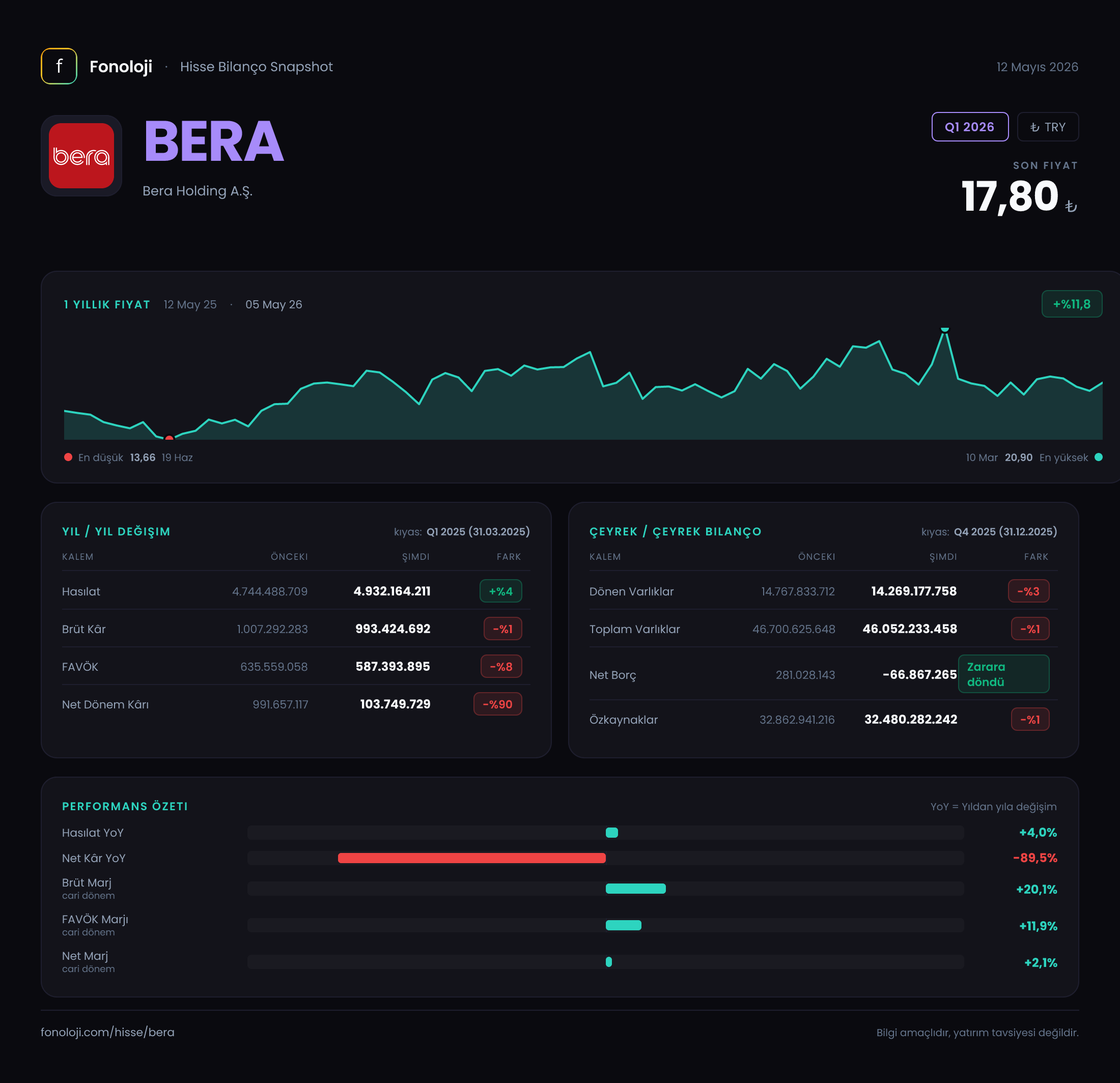The image size is (1120, 1083).
Task: Click the previous Net Borç value 281.028.143
Action: 805,675
